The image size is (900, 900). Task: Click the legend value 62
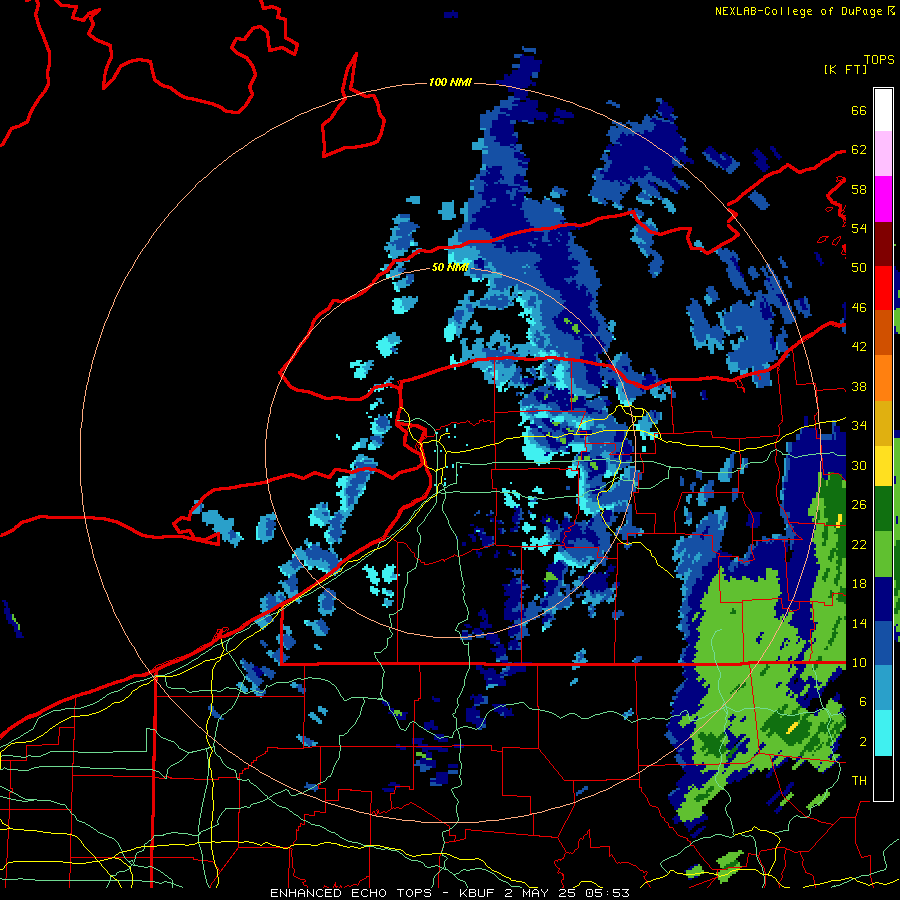[x=859, y=150]
